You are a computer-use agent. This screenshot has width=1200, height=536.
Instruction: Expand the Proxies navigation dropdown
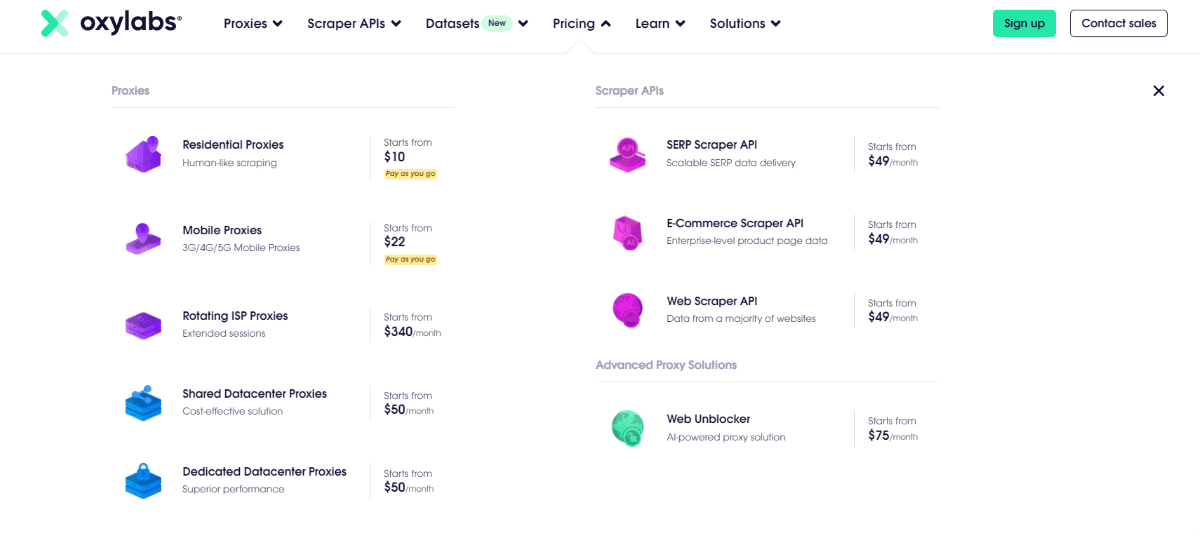click(x=253, y=23)
